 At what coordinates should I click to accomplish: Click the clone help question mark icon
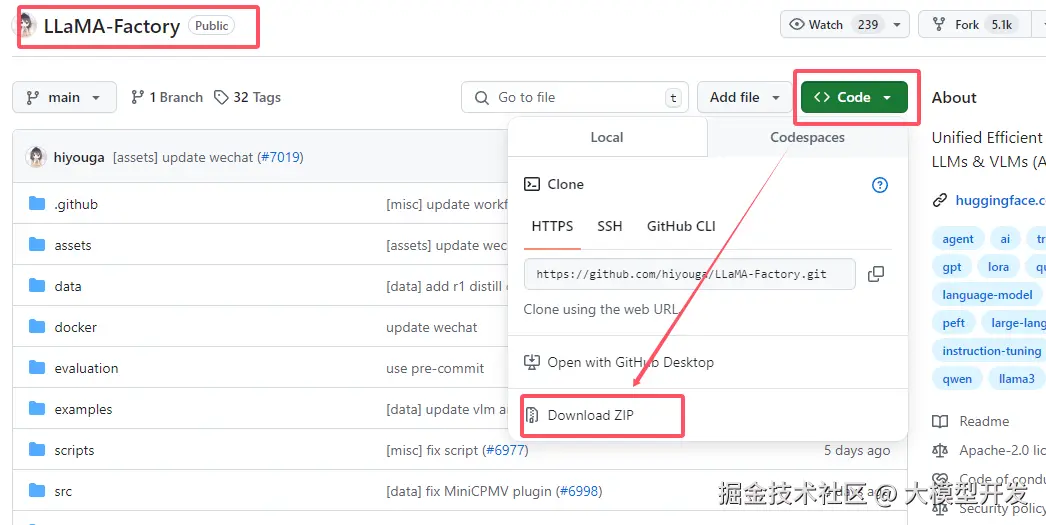(x=880, y=185)
